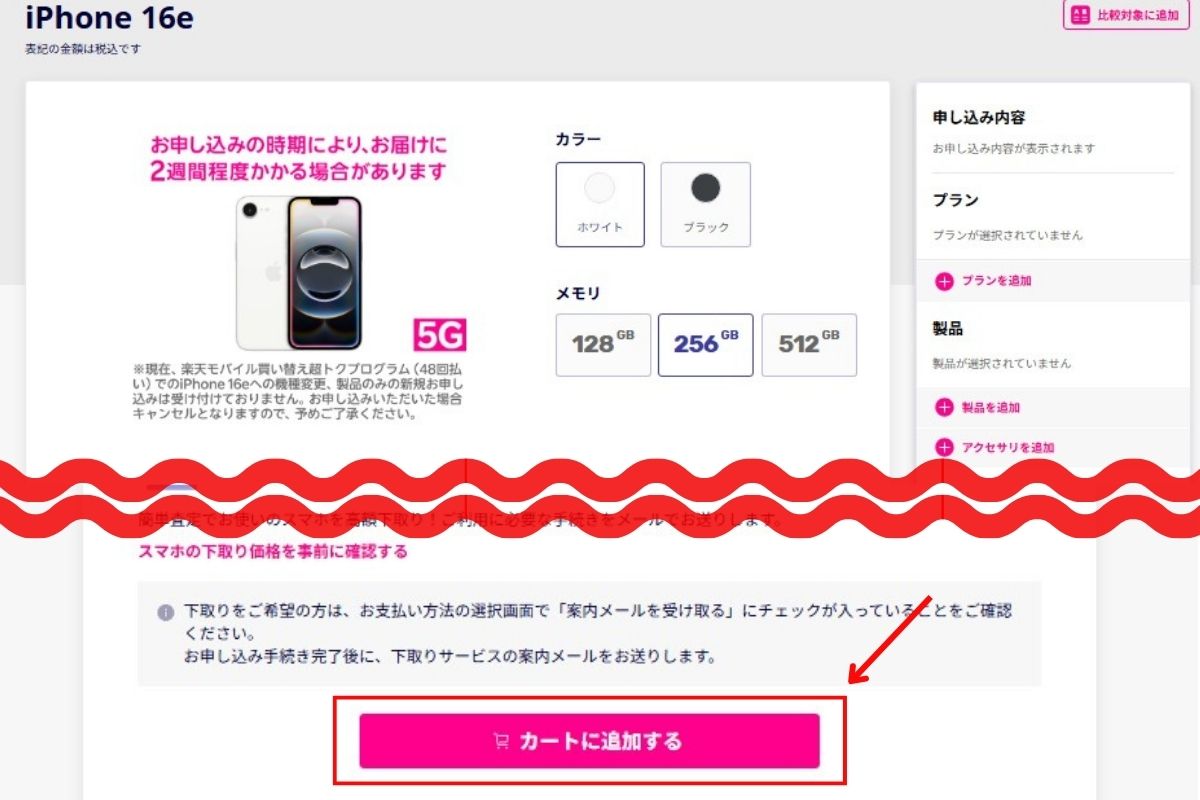Open スマホの下取り価格を事前に確認する link
The height and width of the screenshot is (800, 1200).
[x=272, y=551]
